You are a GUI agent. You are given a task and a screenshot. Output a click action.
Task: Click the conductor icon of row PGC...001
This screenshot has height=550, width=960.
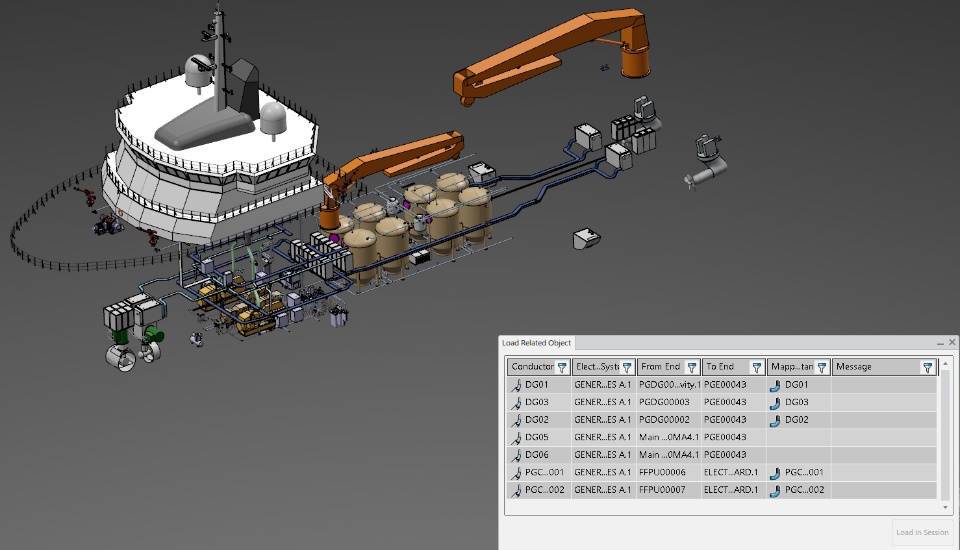tap(517, 472)
